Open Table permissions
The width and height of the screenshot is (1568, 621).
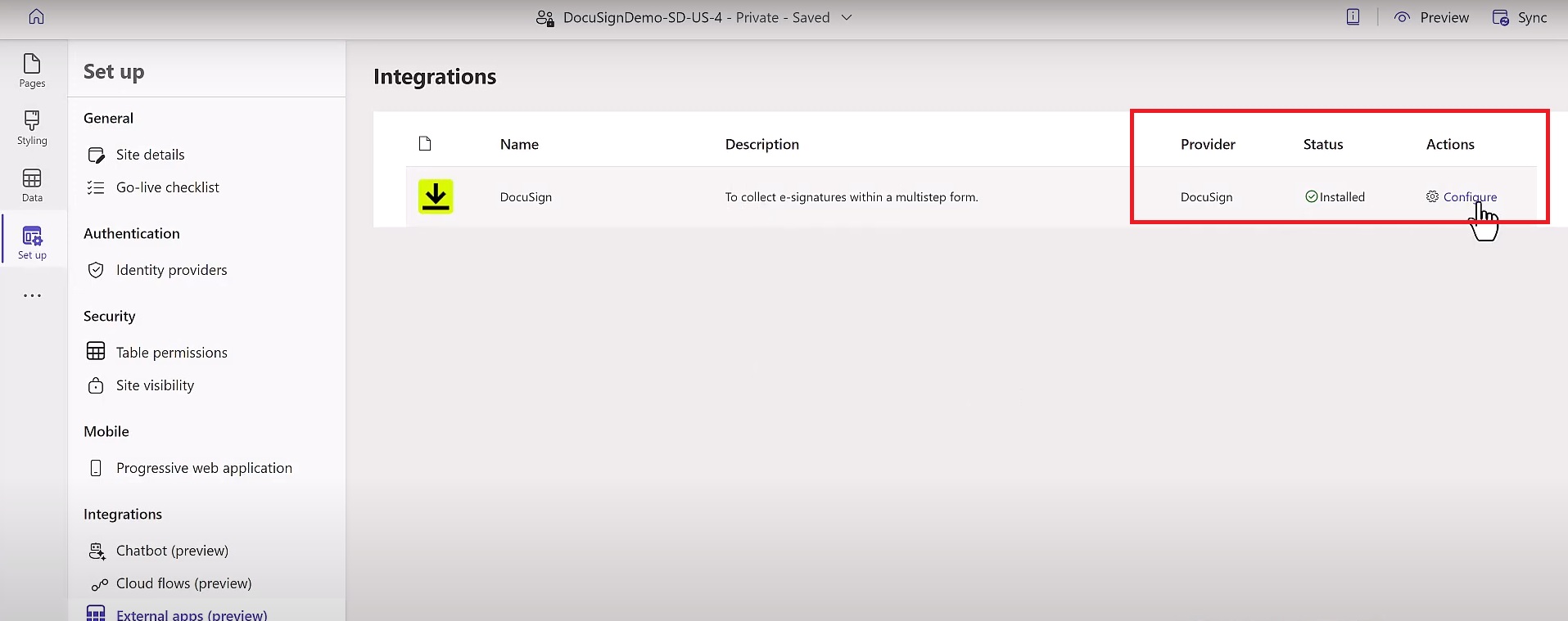pyautogui.click(x=171, y=353)
